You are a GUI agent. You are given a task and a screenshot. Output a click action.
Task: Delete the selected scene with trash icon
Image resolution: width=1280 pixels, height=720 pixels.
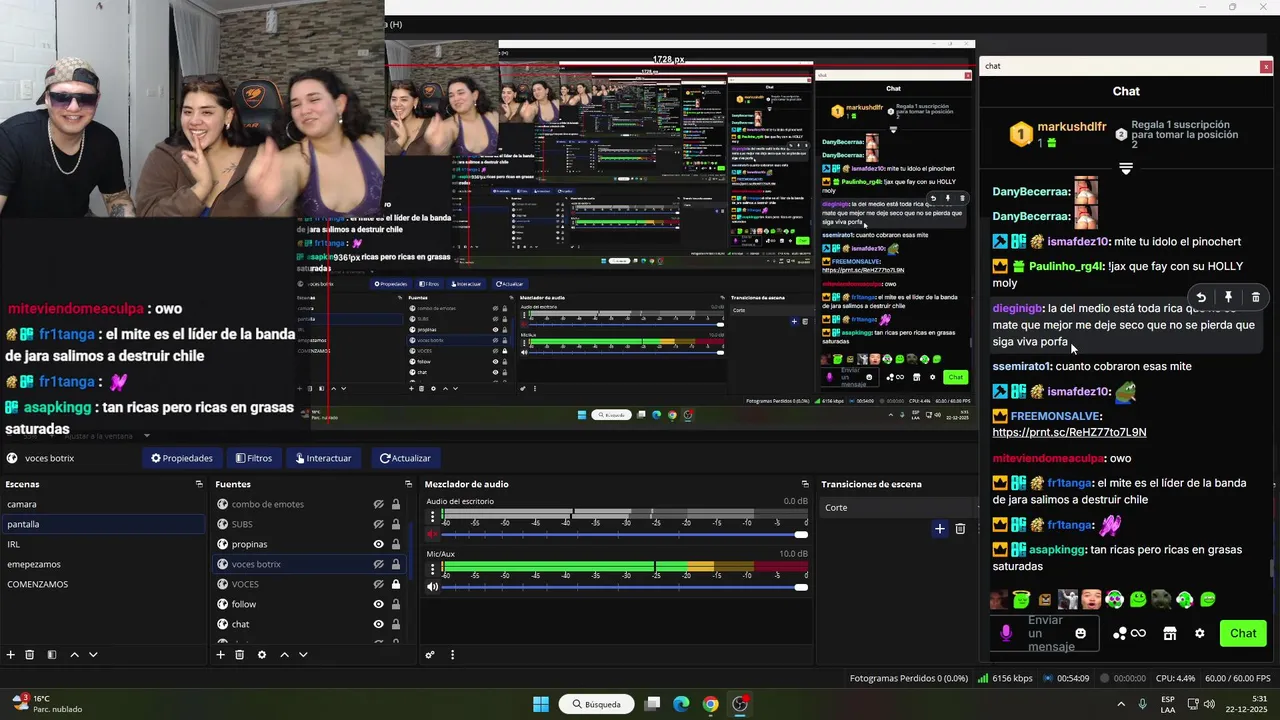coord(30,655)
